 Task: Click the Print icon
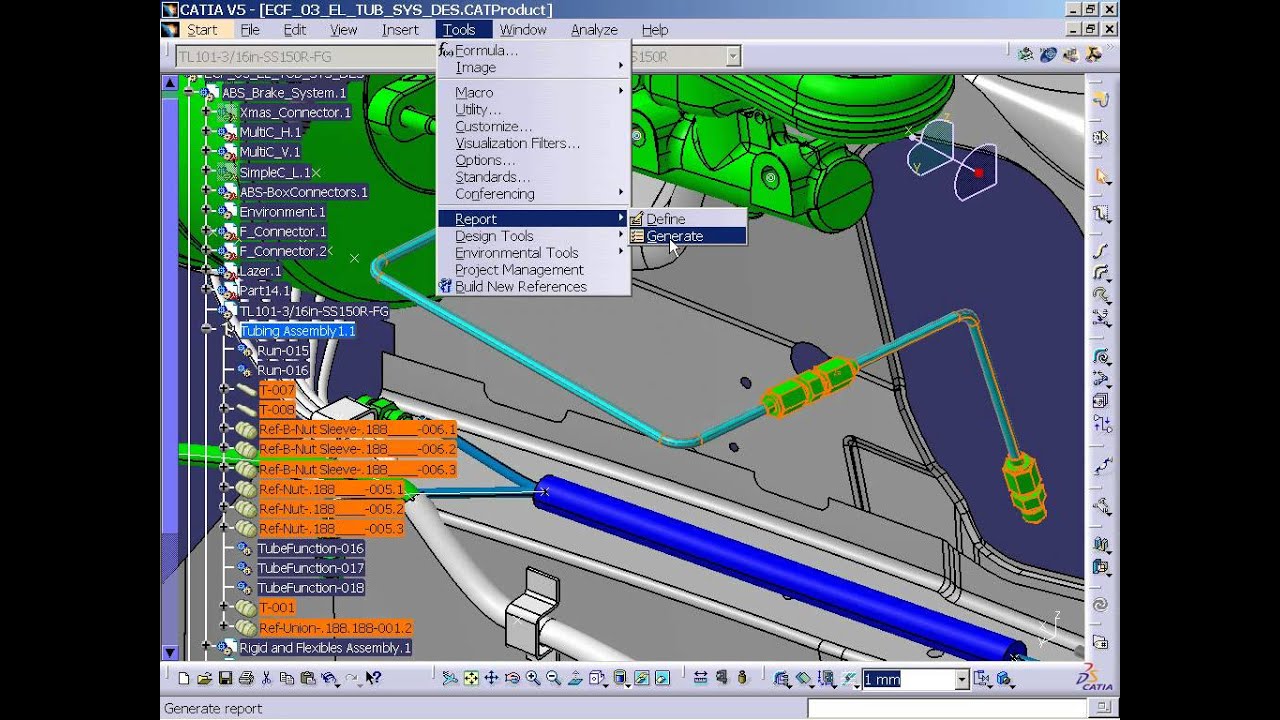tap(246, 678)
